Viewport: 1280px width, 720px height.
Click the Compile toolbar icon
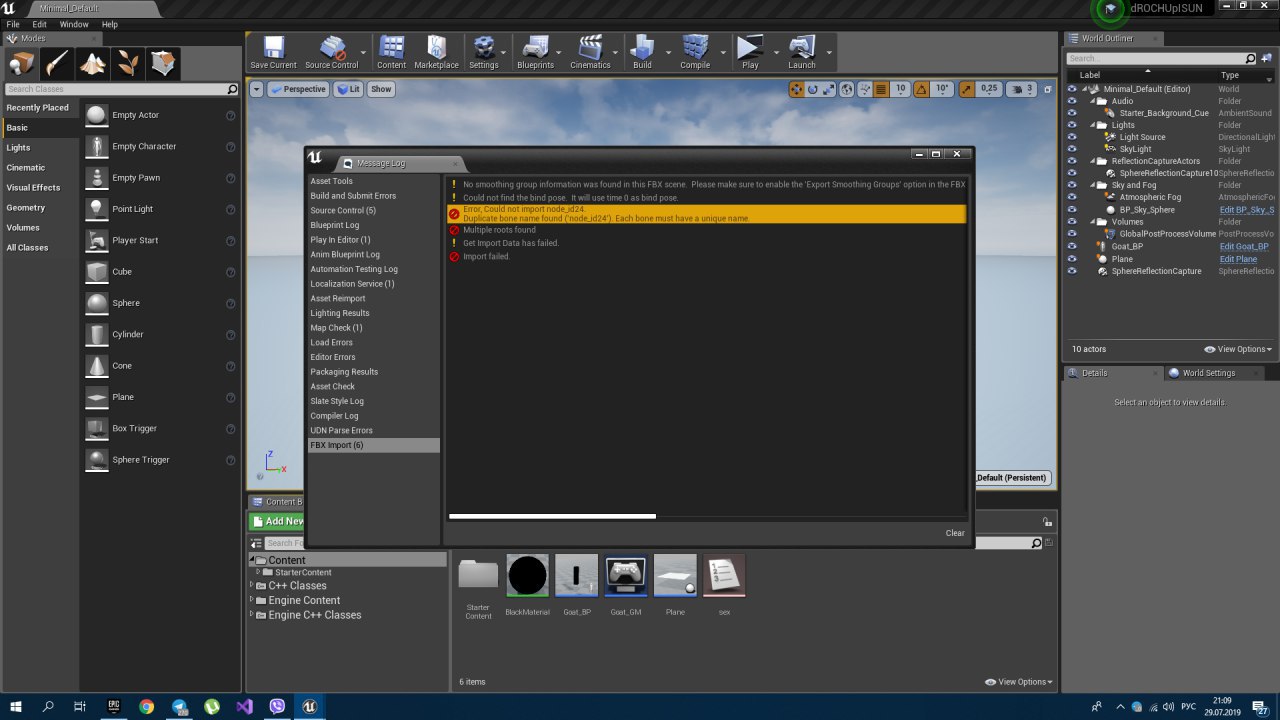click(695, 51)
